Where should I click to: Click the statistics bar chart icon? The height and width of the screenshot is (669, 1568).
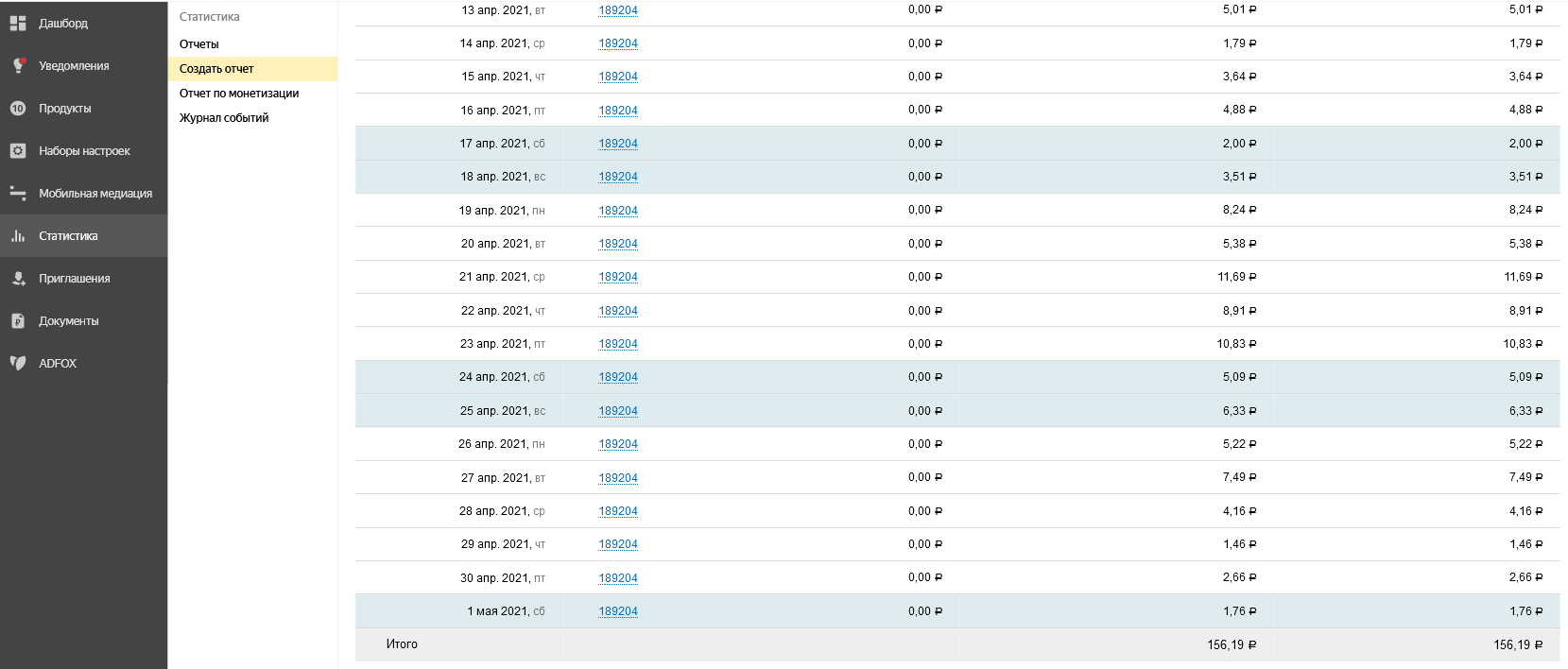[x=18, y=235]
